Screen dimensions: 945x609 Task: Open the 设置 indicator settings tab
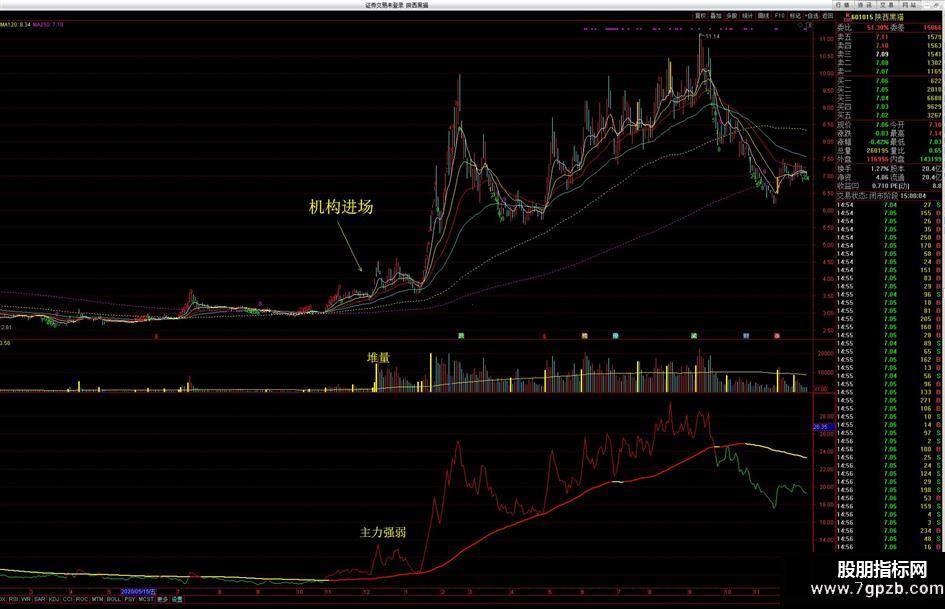(x=177, y=599)
